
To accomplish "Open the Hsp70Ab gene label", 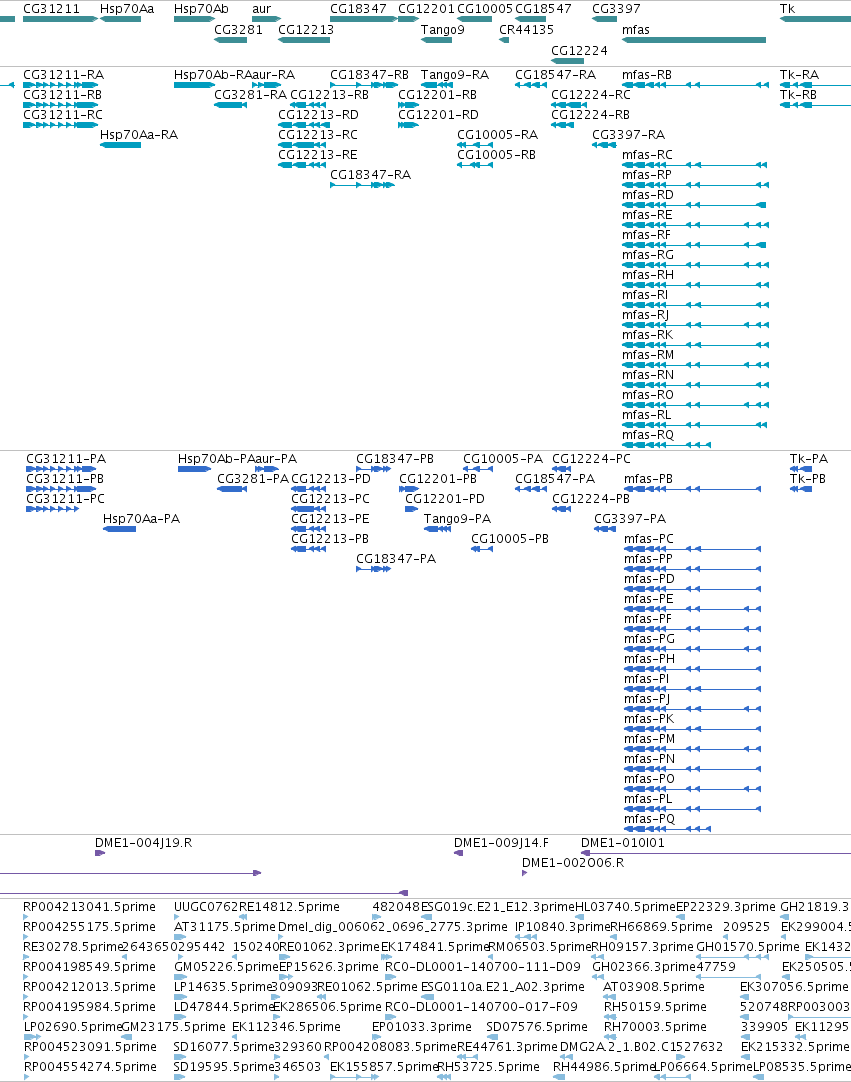I will 201,9.
